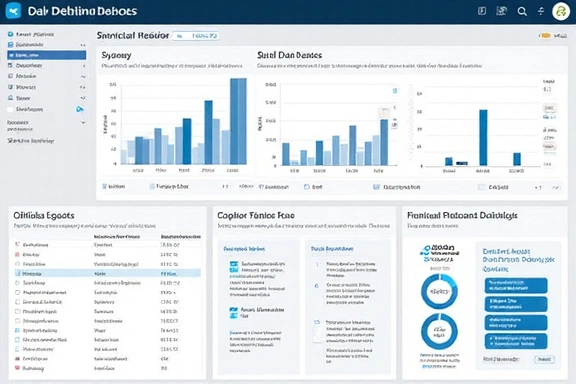Click the tallest bar in the first chart

tap(238, 121)
